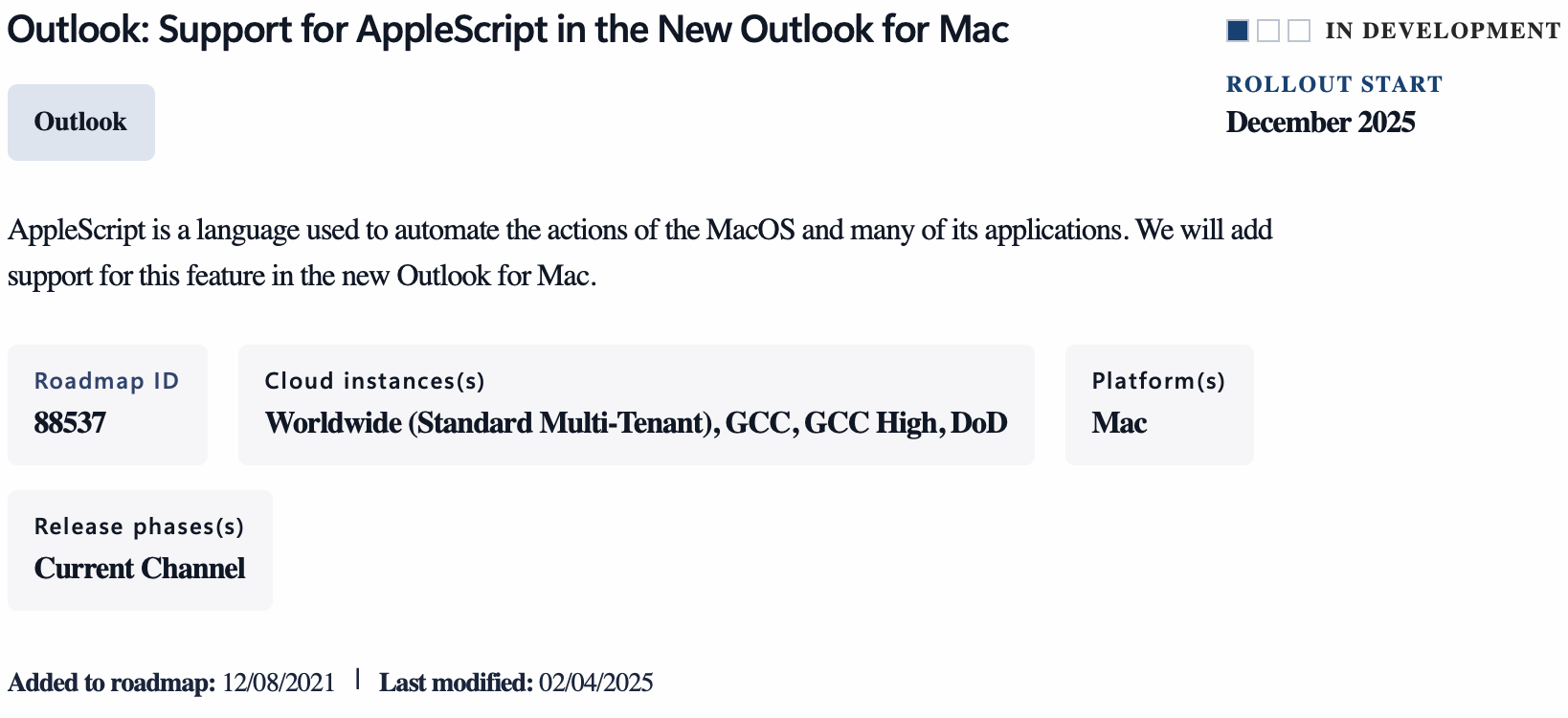Select the Outlook product tag
The image size is (1568, 718).
[81, 123]
